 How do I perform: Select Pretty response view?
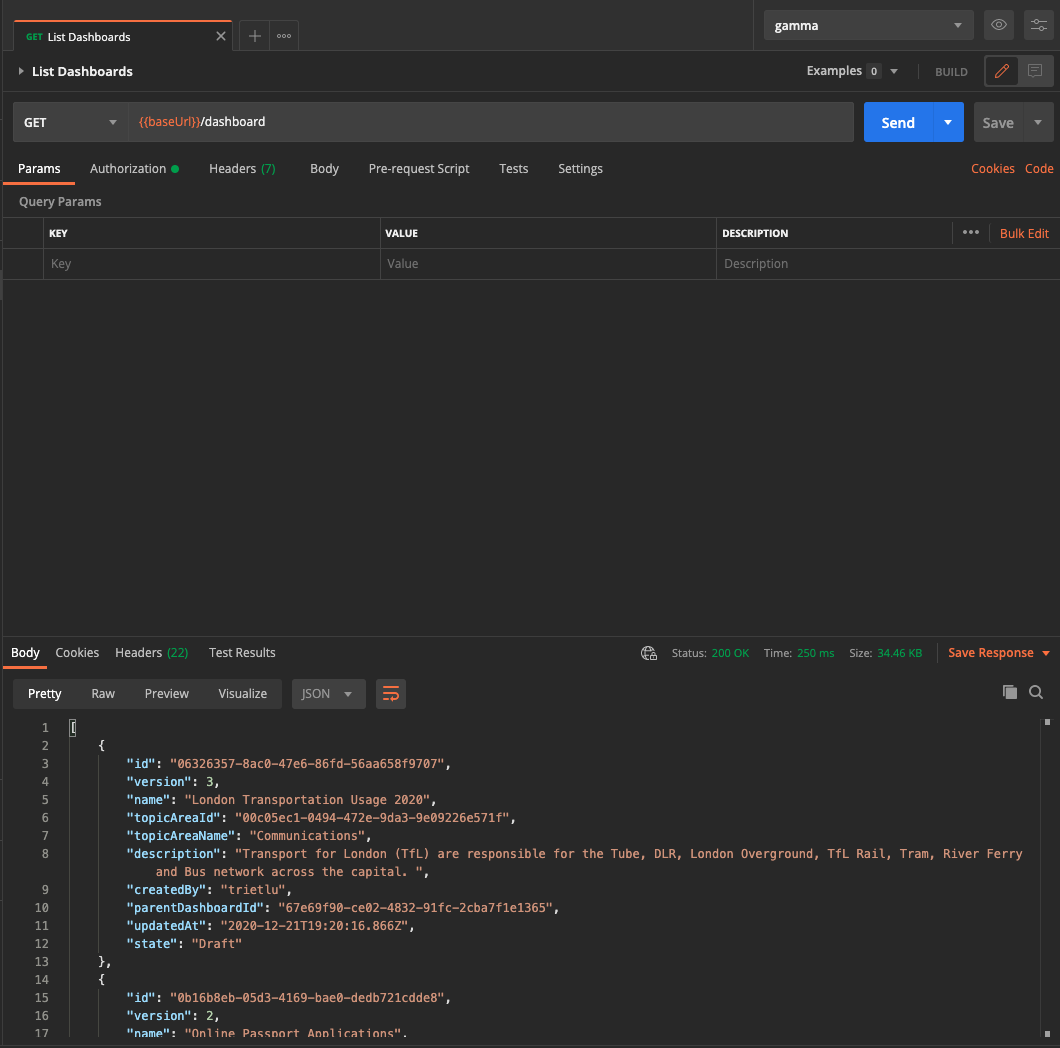pyautogui.click(x=45, y=694)
